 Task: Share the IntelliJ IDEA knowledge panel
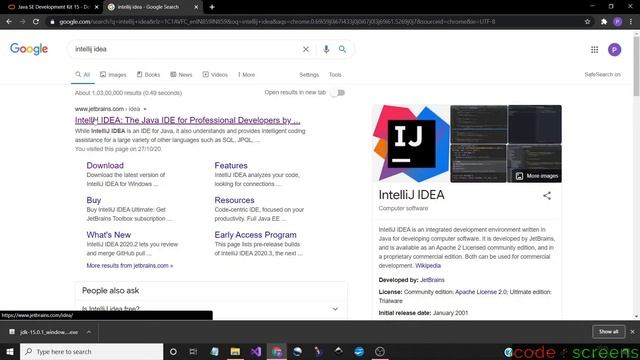547,196
